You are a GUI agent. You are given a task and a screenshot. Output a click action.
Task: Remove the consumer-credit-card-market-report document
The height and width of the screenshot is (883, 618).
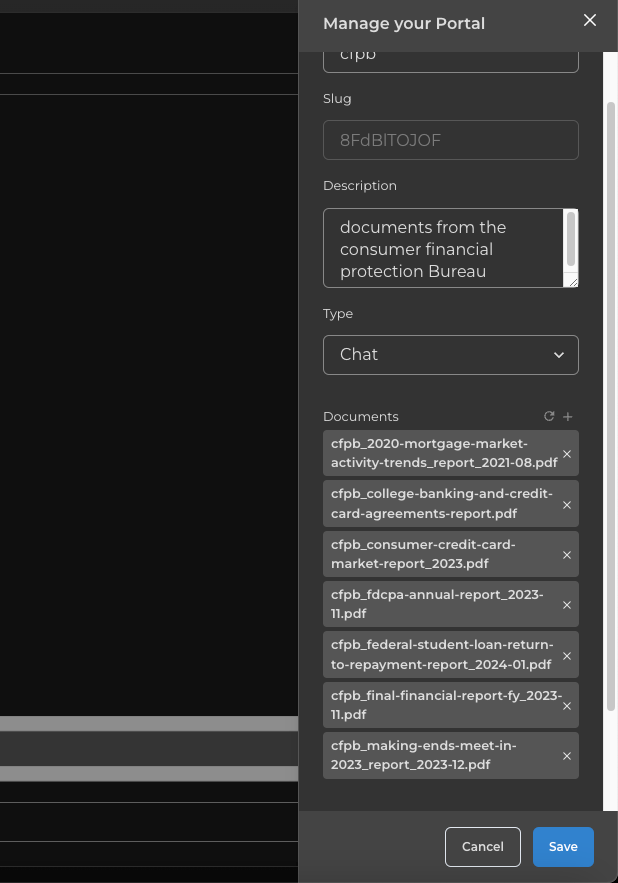(x=567, y=555)
